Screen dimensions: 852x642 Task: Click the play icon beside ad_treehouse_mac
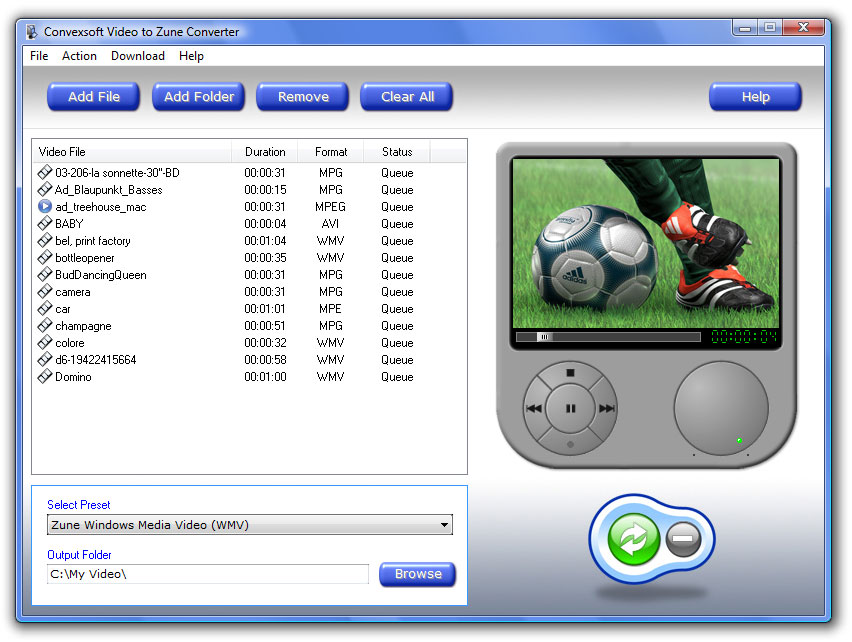click(45, 207)
